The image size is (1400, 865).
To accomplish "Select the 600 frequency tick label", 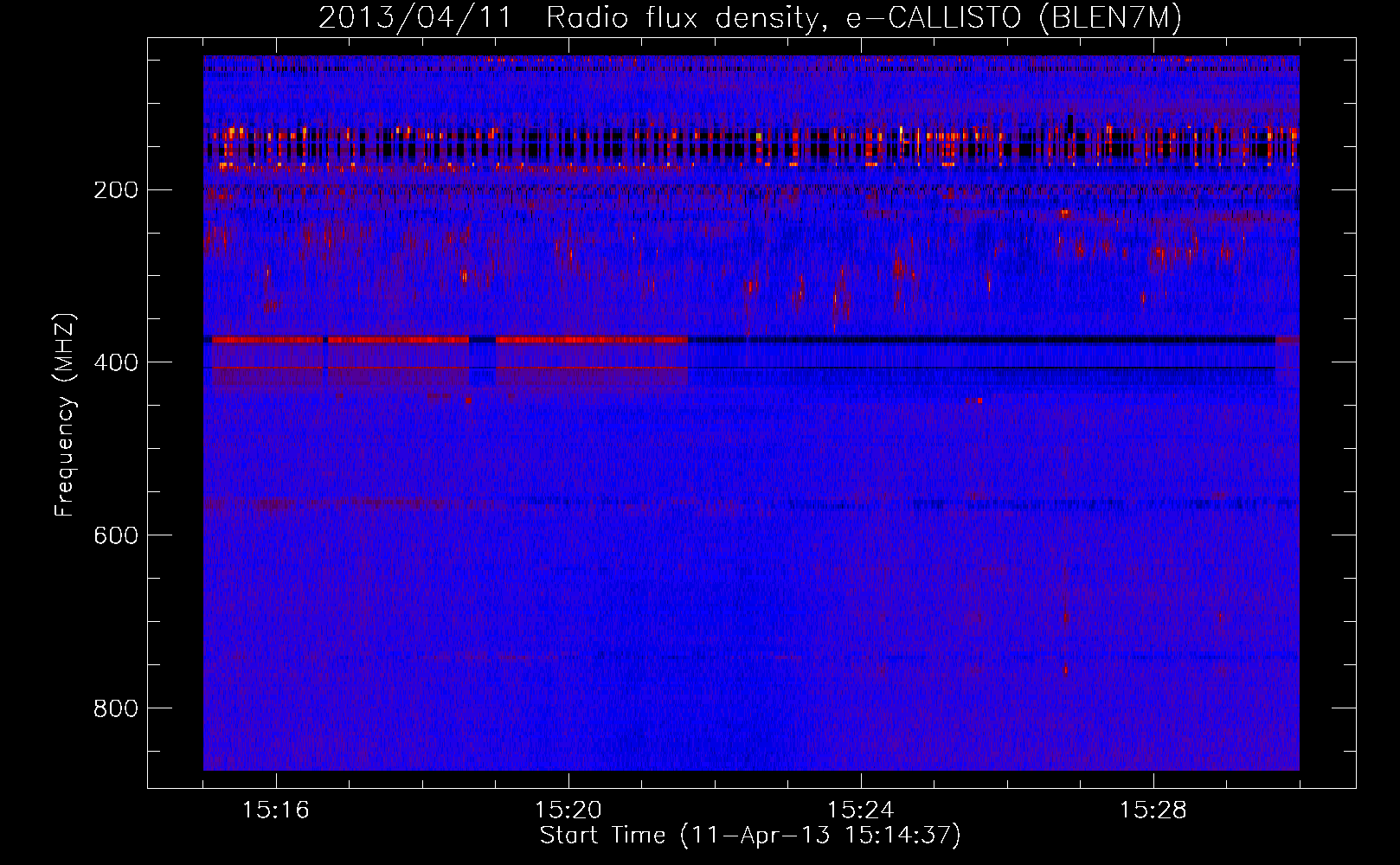I will tap(115, 535).
